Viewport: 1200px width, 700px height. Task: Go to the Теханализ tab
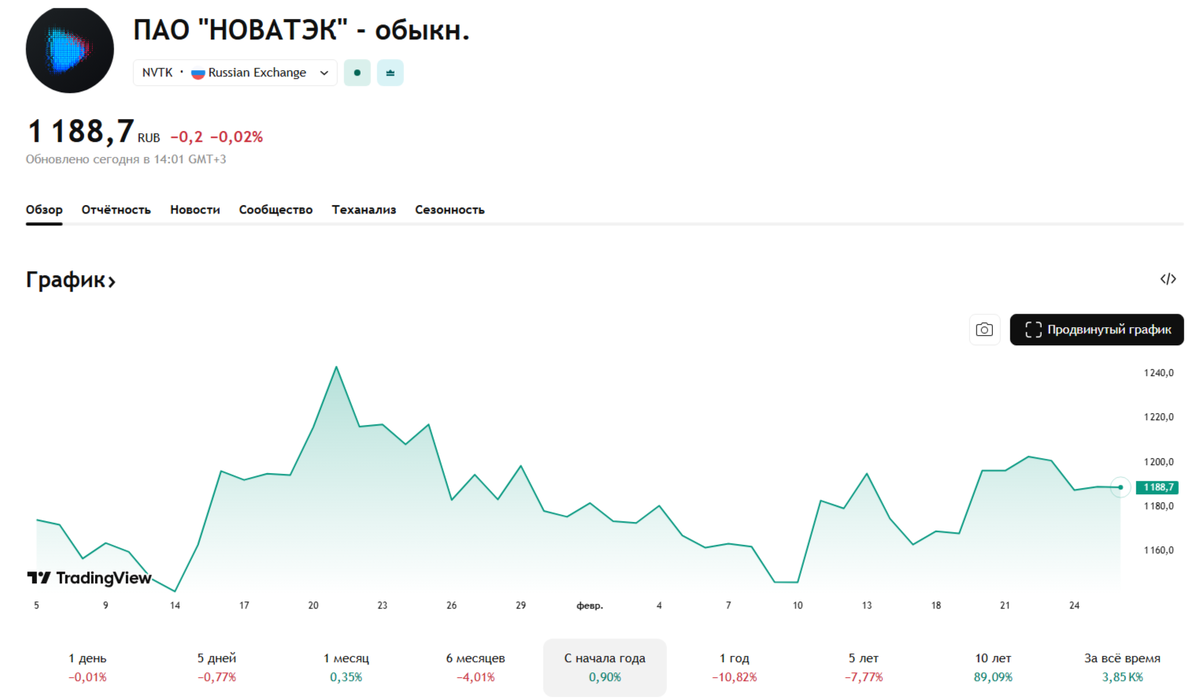pyautogui.click(x=364, y=210)
